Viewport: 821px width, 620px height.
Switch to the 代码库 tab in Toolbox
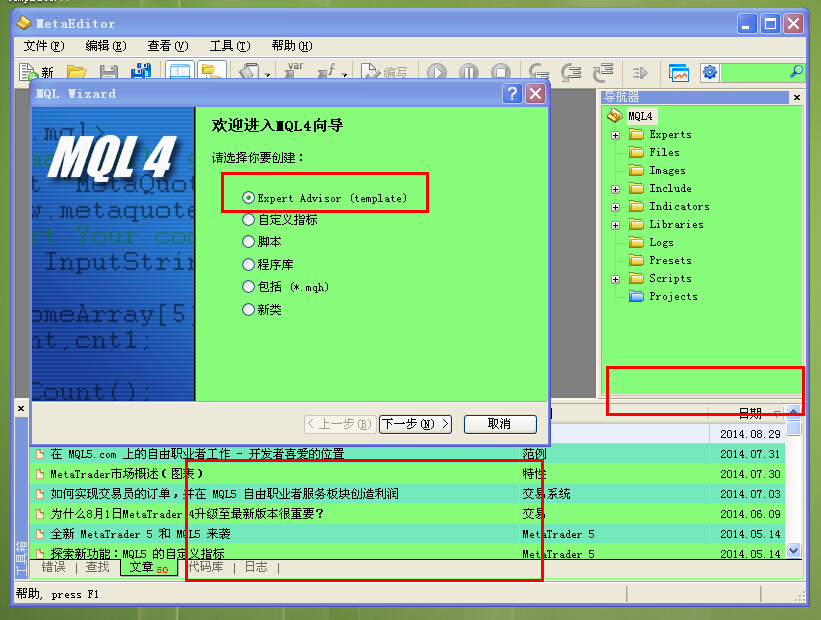[x=206, y=567]
